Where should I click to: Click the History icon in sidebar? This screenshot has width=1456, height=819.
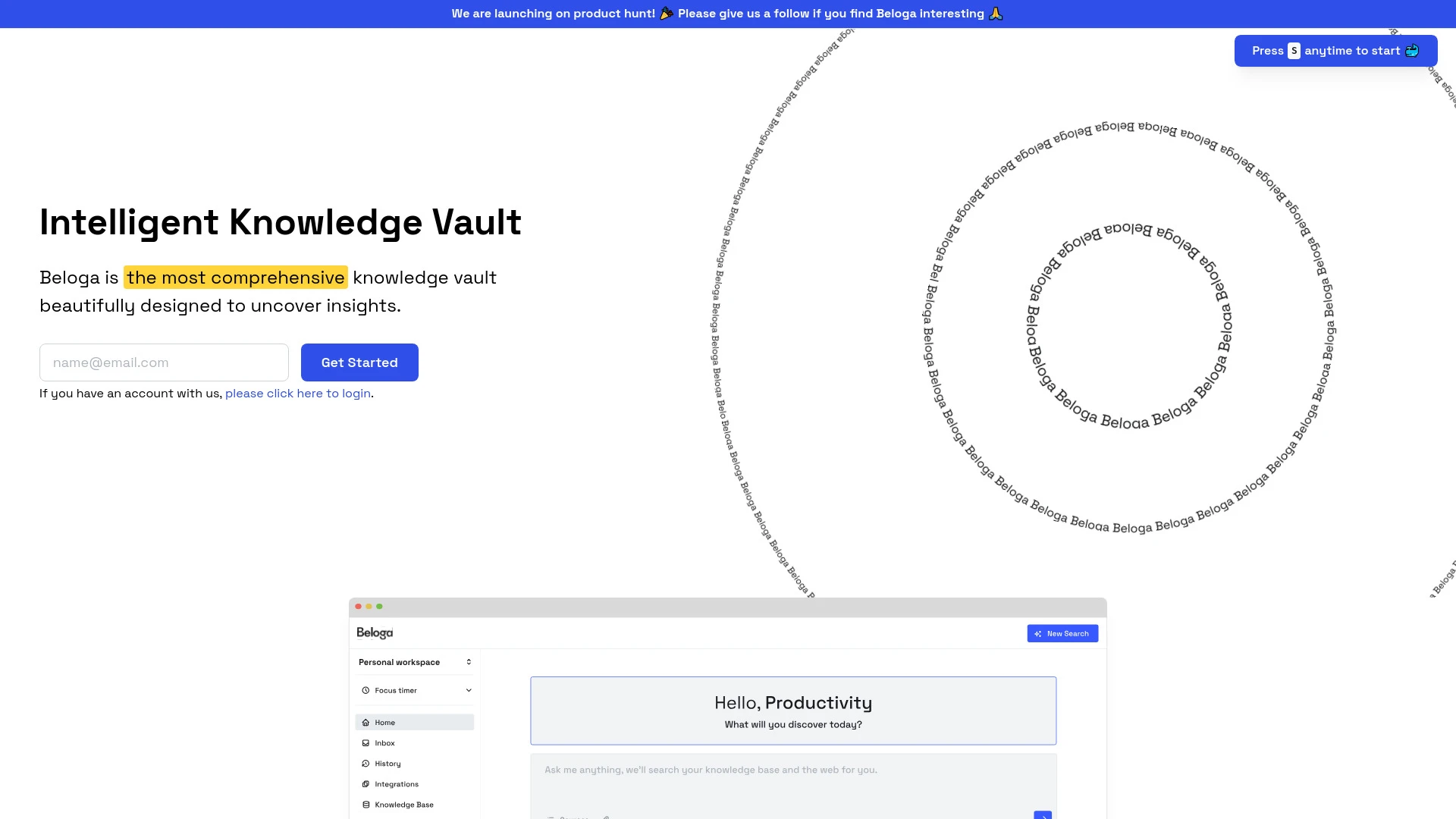click(x=365, y=763)
